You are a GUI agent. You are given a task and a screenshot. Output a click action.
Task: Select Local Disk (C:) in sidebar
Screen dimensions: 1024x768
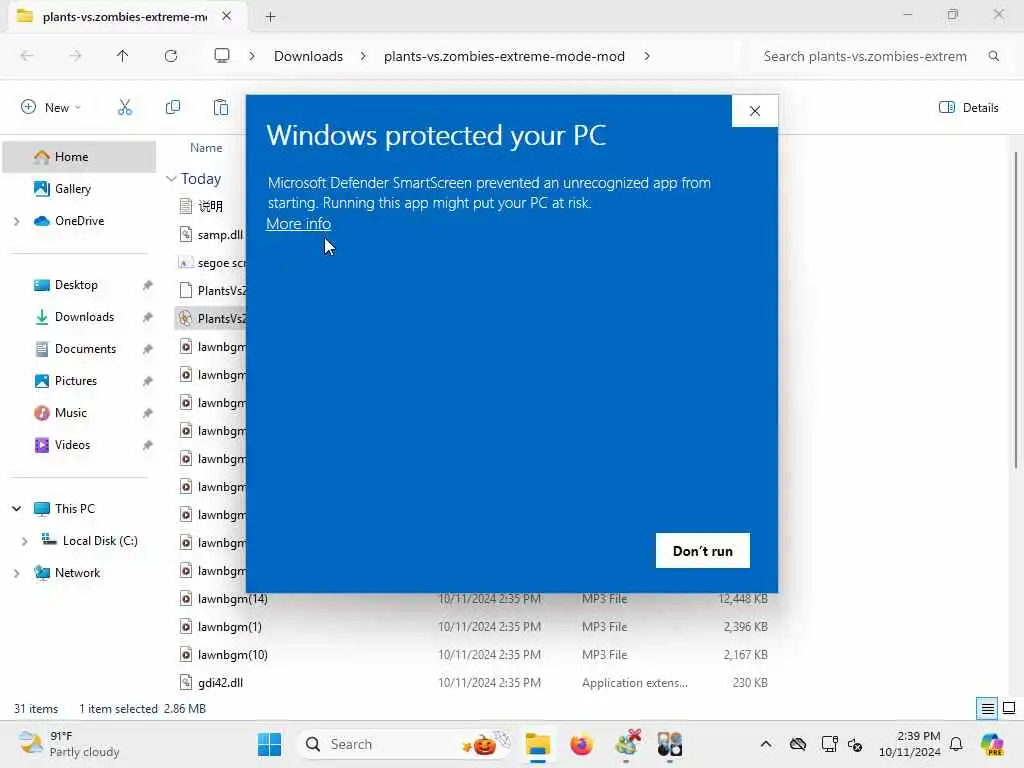[x=99, y=541]
